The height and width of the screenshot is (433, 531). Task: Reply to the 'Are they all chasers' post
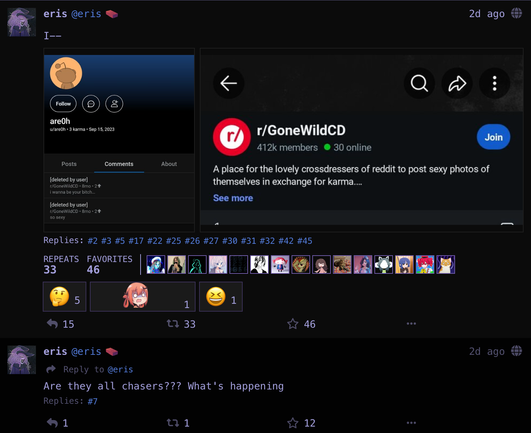(x=57, y=423)
